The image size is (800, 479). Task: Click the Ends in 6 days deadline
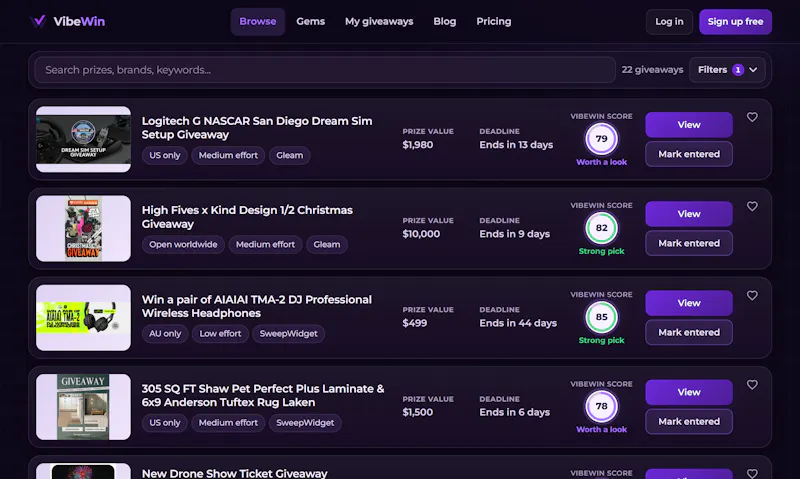(514, 412)
